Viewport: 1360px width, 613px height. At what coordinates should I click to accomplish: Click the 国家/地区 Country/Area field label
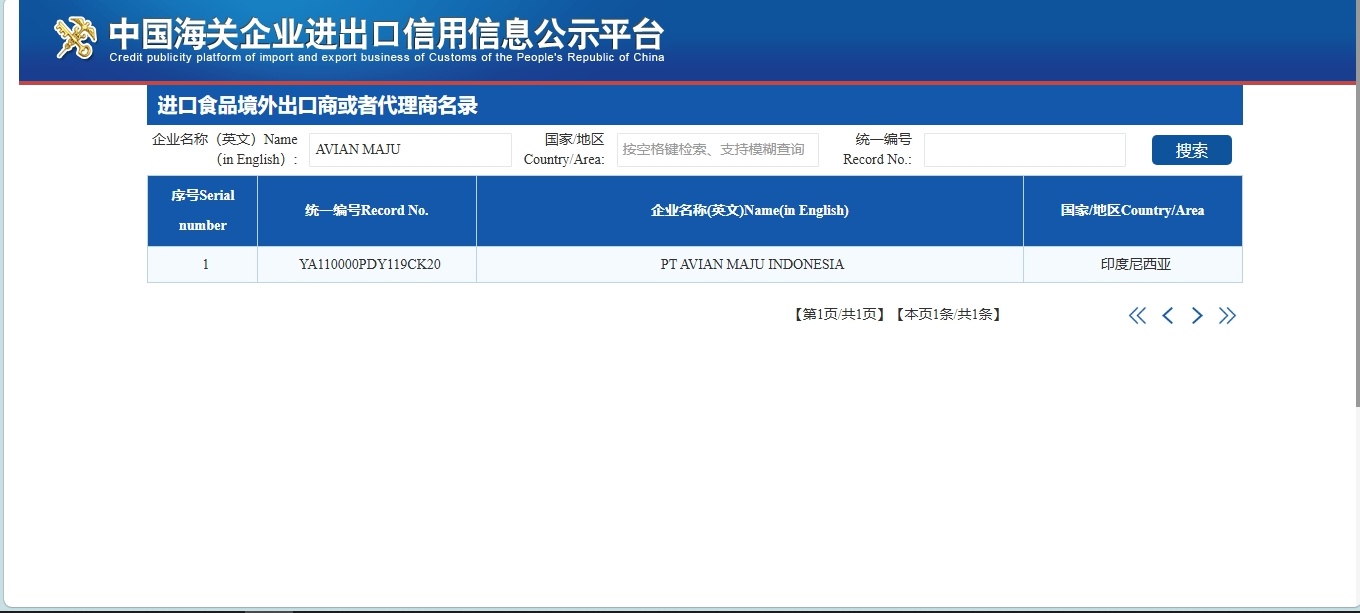pyautogui.click(x=564, y=149)
